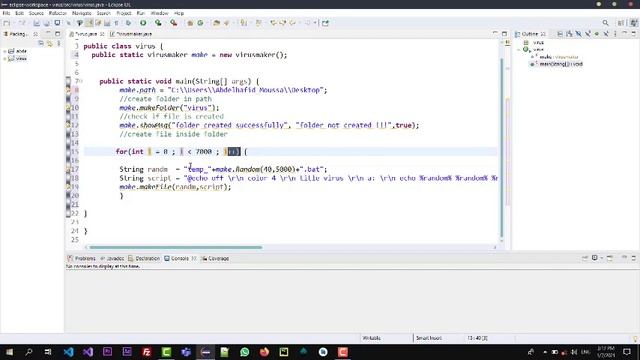The image size is (640, 360).
Task: Open the Package Explorer view menu
Action: pos(58,43)
